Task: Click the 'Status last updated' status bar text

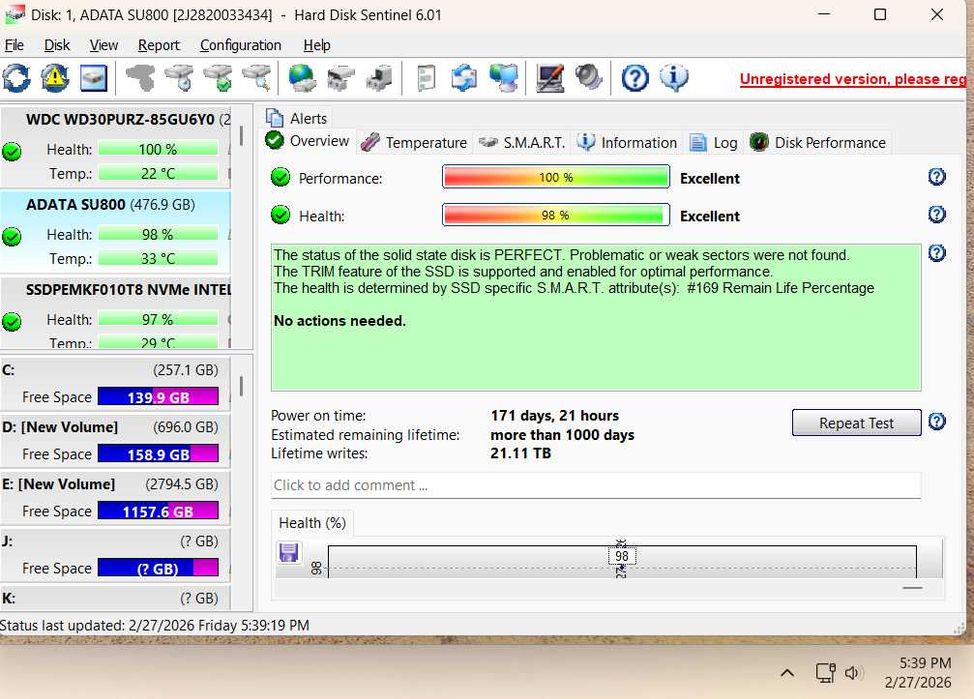Action: coord(155,625)
